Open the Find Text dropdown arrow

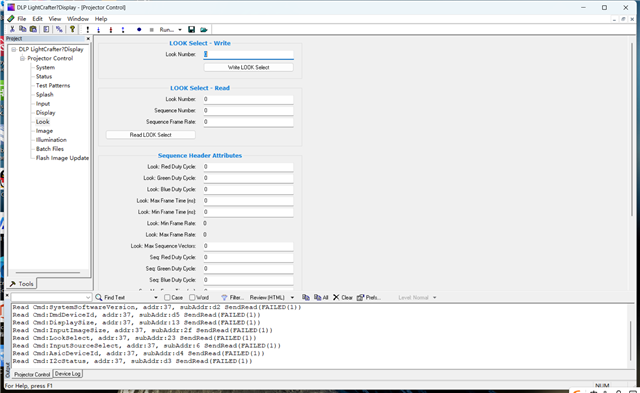coord(156,298)
